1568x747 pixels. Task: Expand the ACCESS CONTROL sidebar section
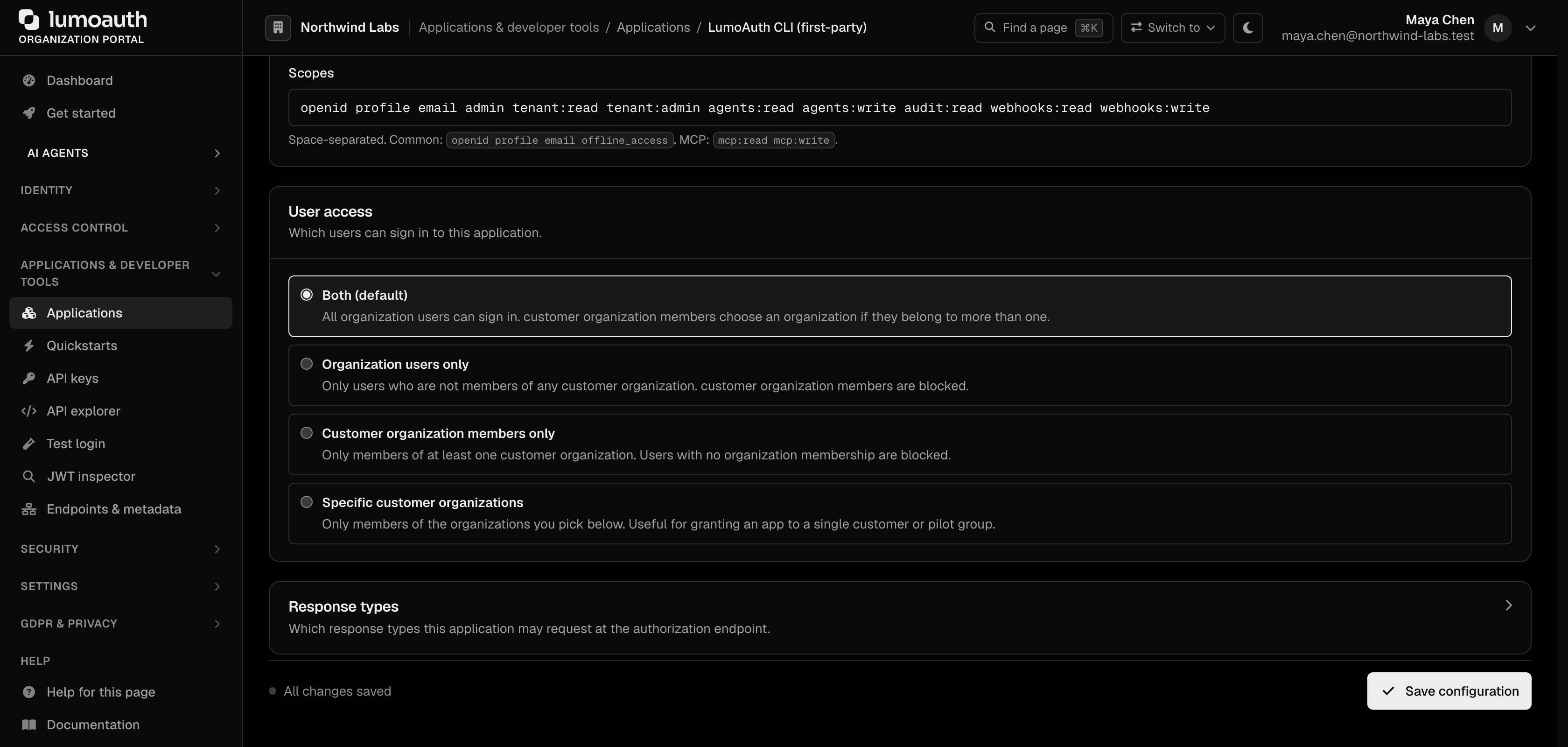(x=120, y=228)
